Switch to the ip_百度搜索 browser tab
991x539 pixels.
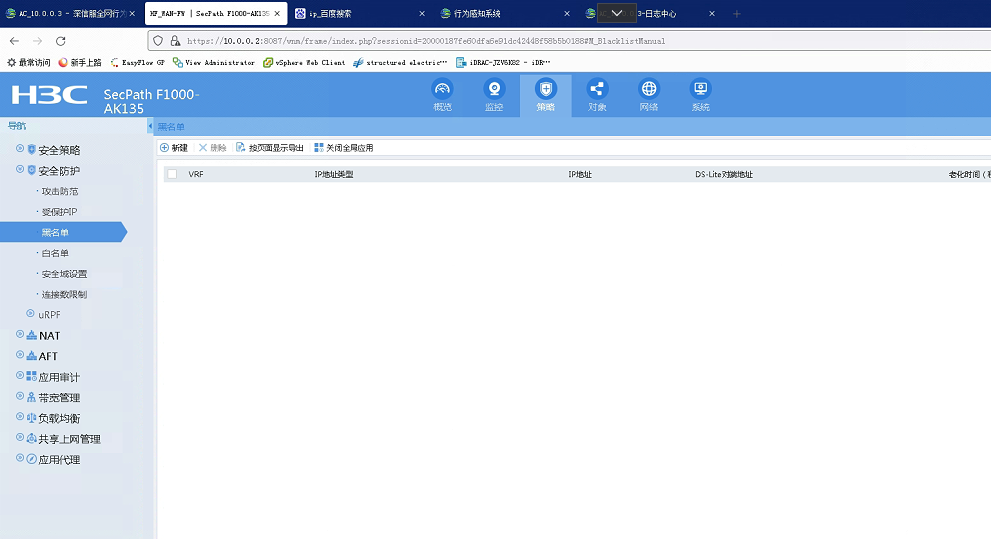click(360, 13)
